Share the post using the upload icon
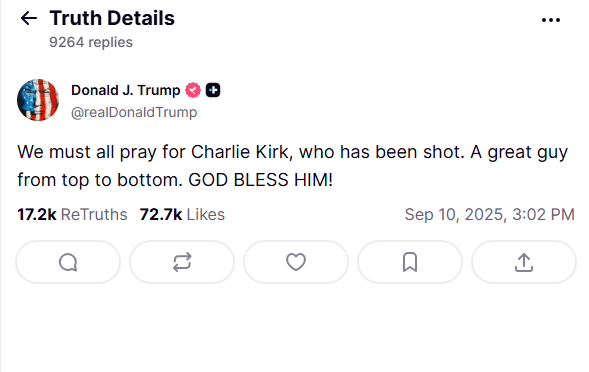Screen dimensions: 589x372 [x=524, y=262]
